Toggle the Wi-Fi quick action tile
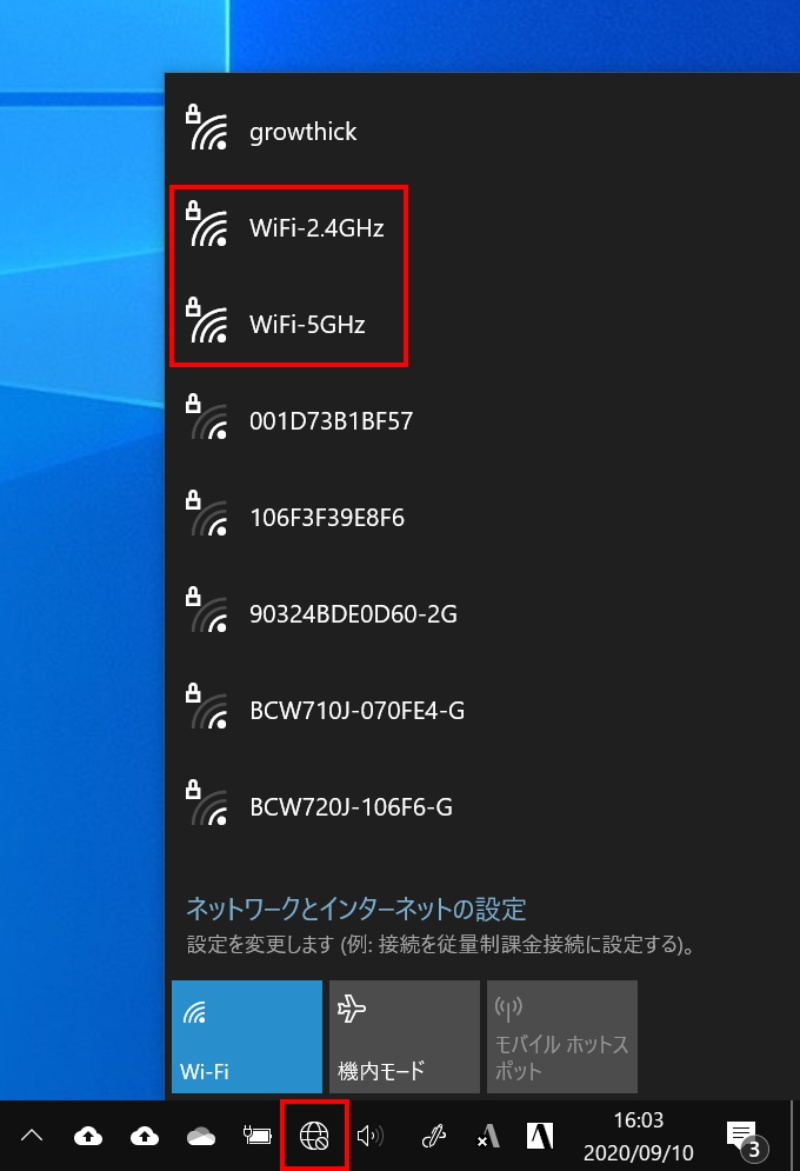800x1171 pixels. click(246, 1037)
